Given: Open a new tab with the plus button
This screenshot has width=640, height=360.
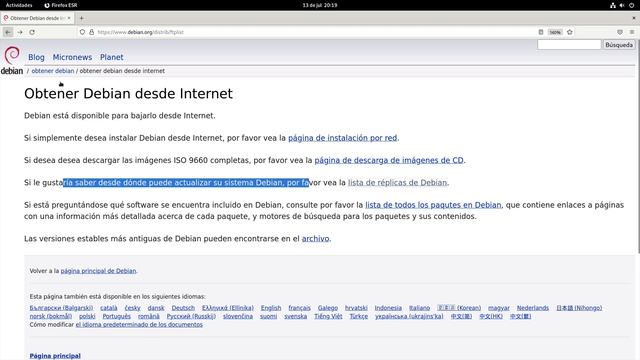Looking at the screenshot, I should (82, 18).
